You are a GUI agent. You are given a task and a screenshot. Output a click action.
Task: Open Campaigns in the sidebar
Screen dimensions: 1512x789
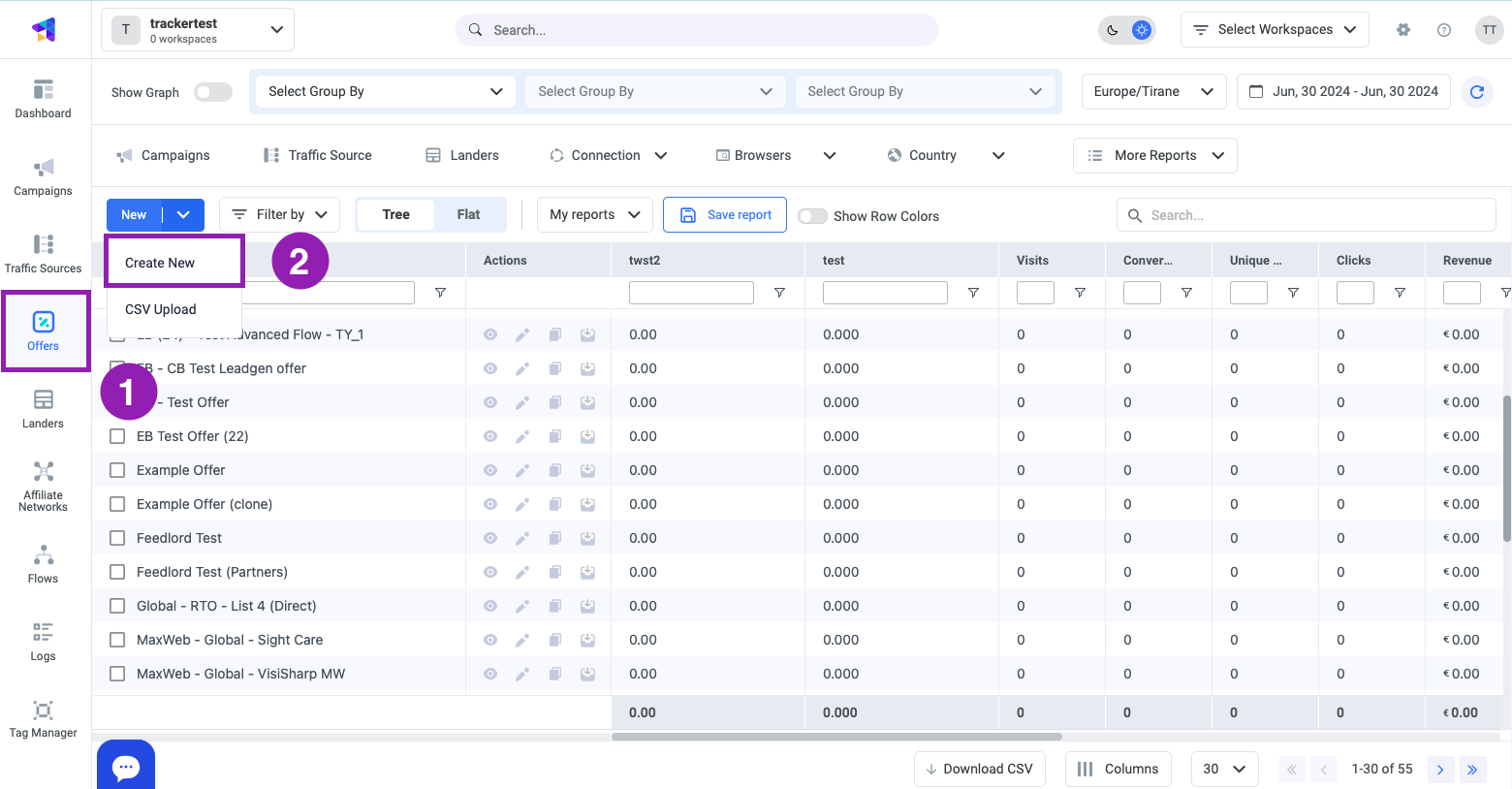(43, 176)
